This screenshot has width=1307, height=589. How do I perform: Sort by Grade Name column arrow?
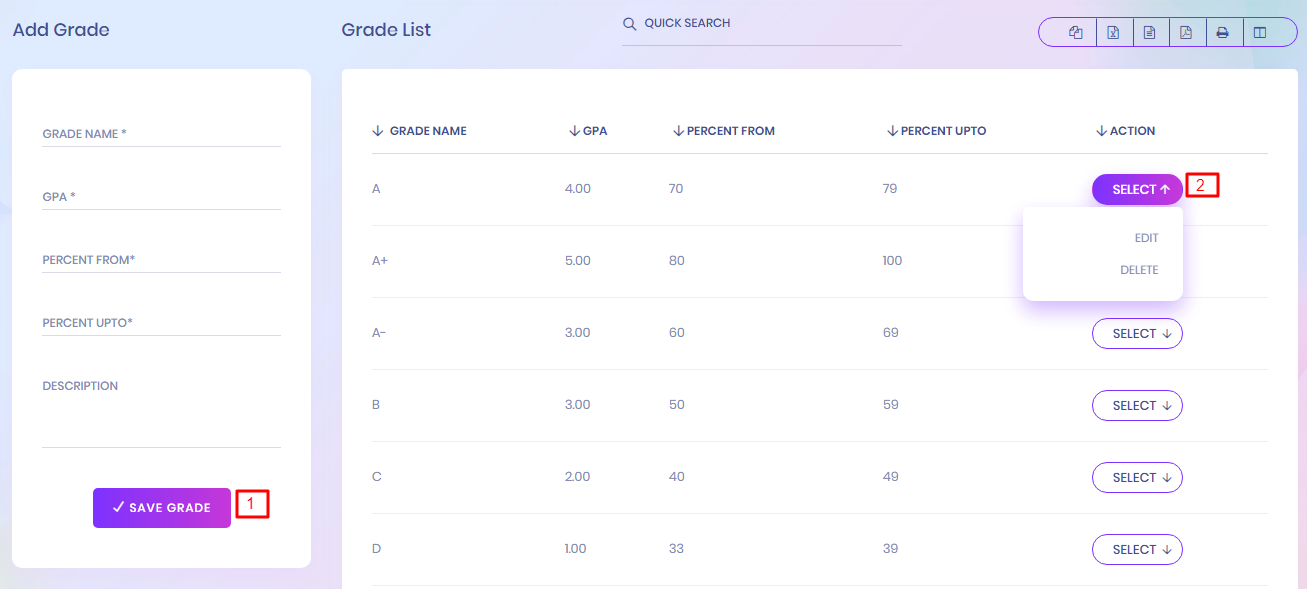click(x=378, y=131)
